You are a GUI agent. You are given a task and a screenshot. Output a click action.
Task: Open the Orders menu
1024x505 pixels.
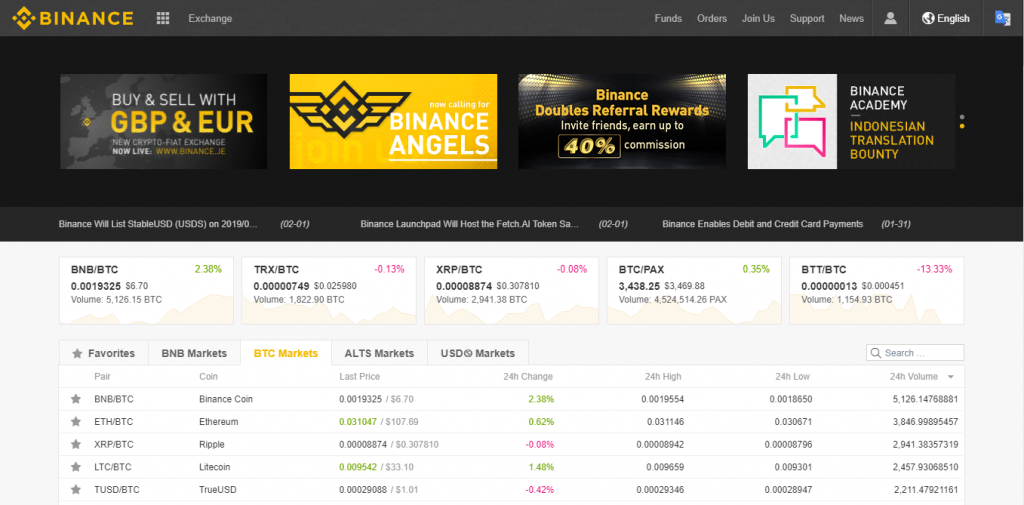point(712,18)
